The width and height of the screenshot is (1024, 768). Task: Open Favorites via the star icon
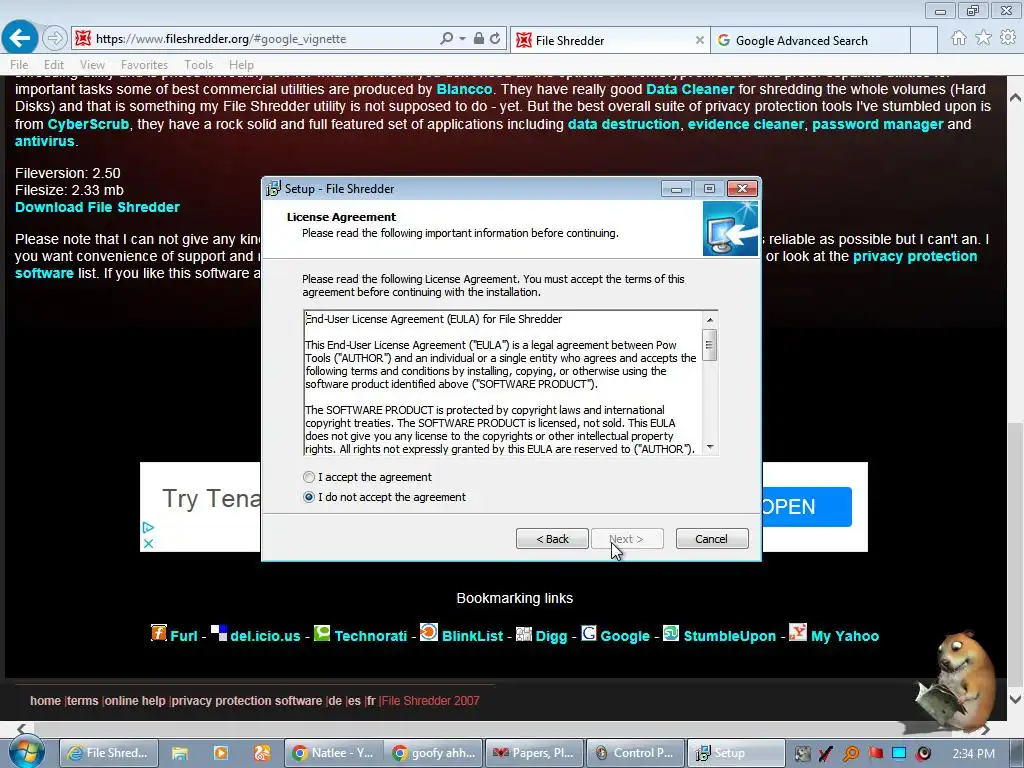click(983, 38)
